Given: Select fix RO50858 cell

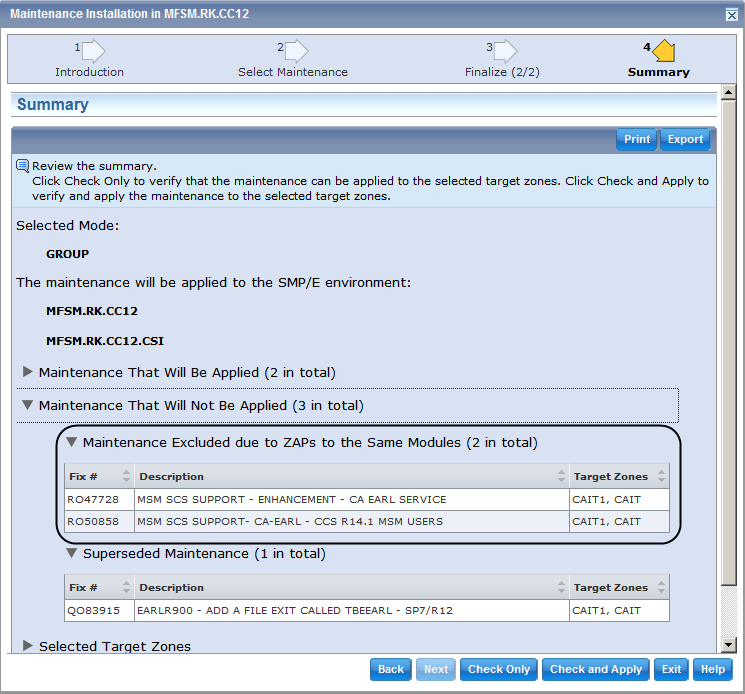Looking at the screenshot, I should [x=99, y=522].
